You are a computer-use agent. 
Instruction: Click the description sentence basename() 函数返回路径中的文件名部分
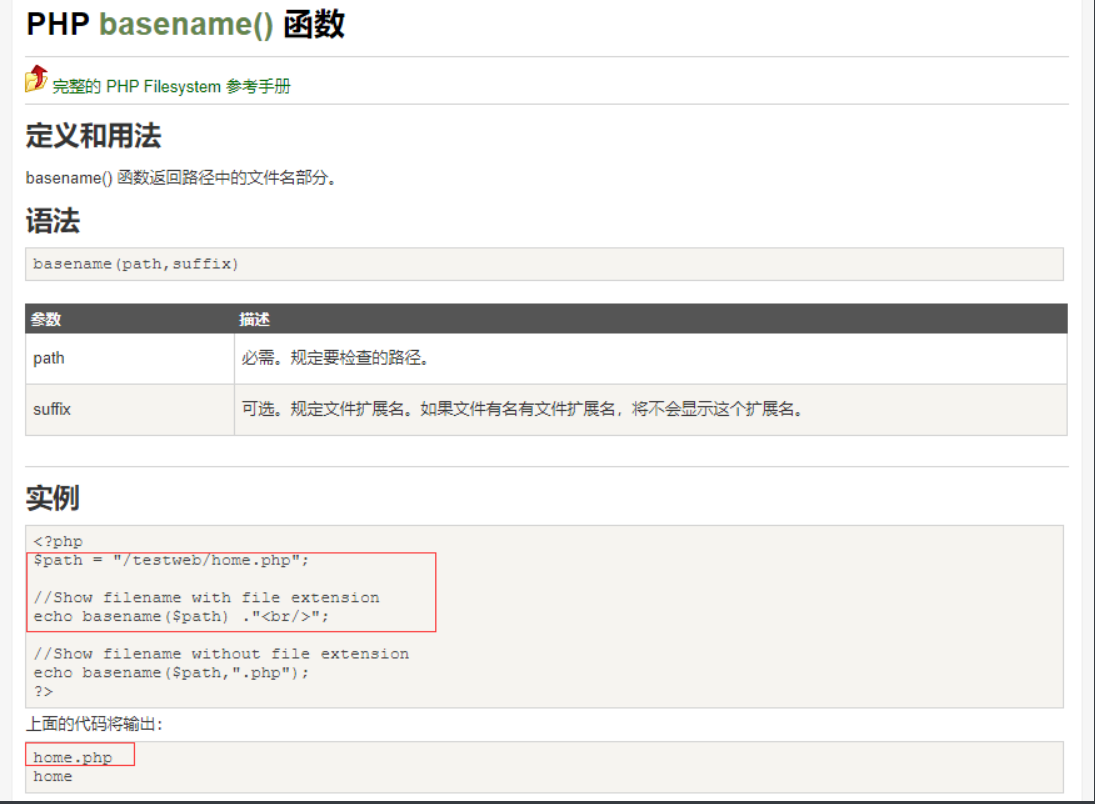click(x=181, y=178)
